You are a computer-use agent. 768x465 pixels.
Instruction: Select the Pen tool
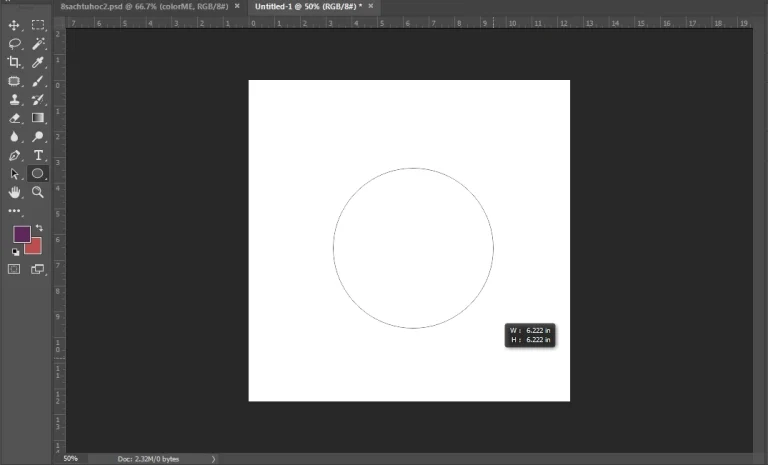coord(14,155)
